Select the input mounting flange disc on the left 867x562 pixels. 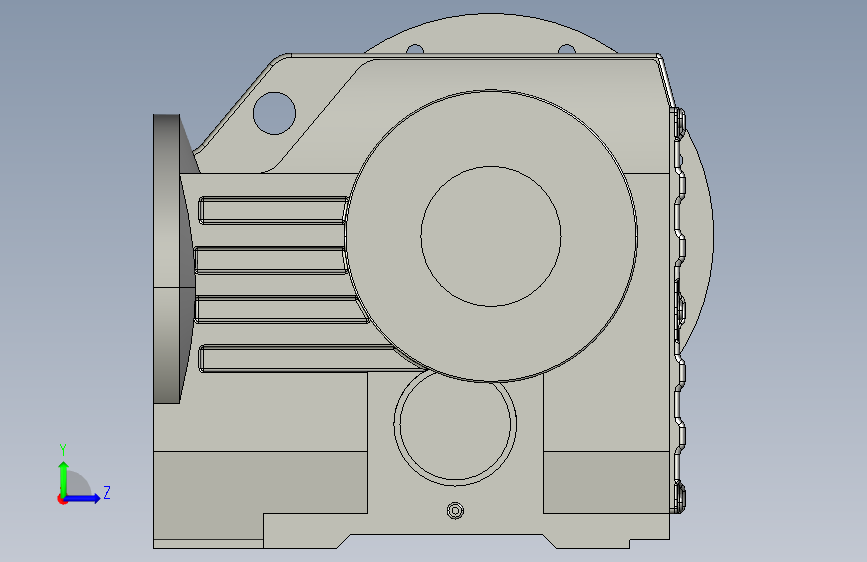pyautogui.click(x=166, y=258)
